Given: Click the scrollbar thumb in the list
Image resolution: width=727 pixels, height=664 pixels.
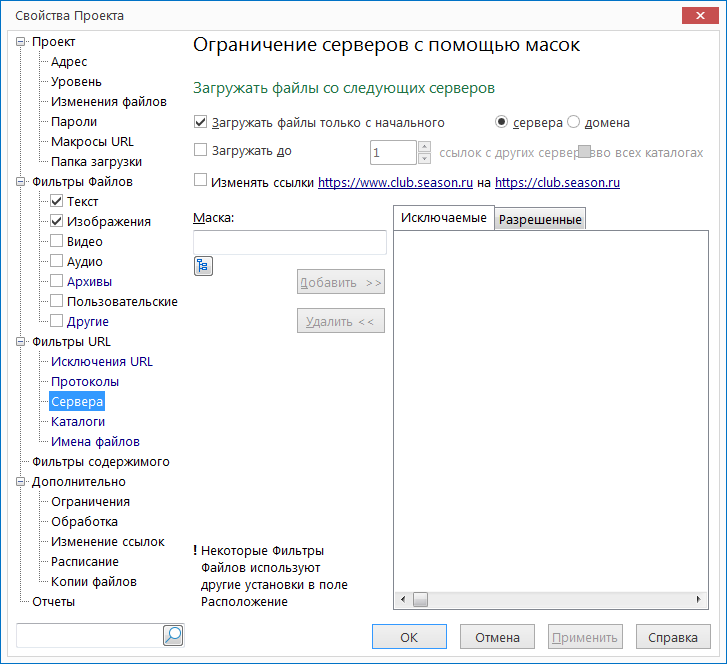Looking at the screenshot, I should tap(420, 600).
